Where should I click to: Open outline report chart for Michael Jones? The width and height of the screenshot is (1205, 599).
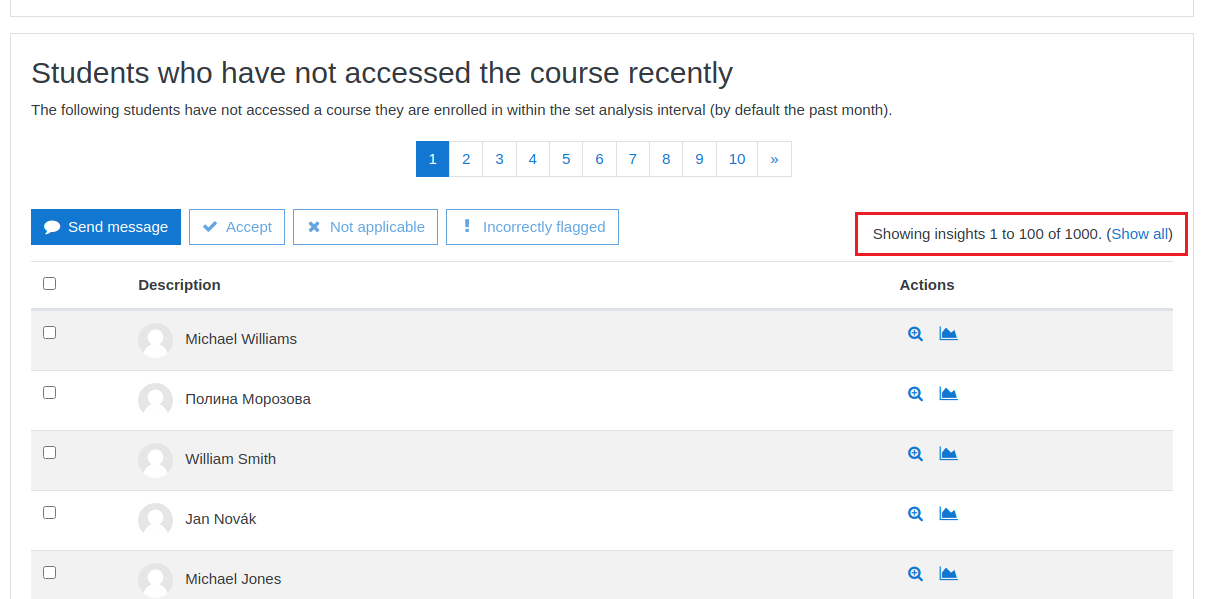948,574
